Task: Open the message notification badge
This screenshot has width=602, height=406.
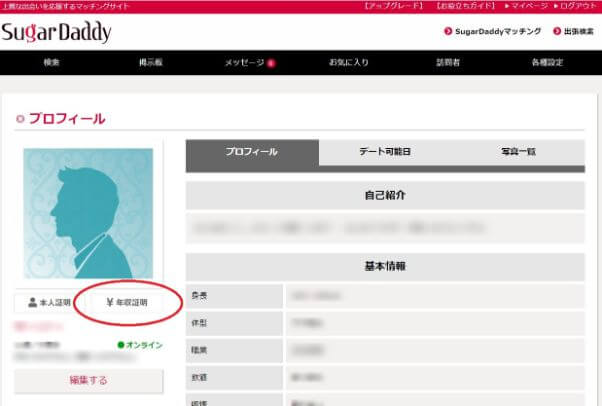Action: pyautogui.click(x=271, y=63)
